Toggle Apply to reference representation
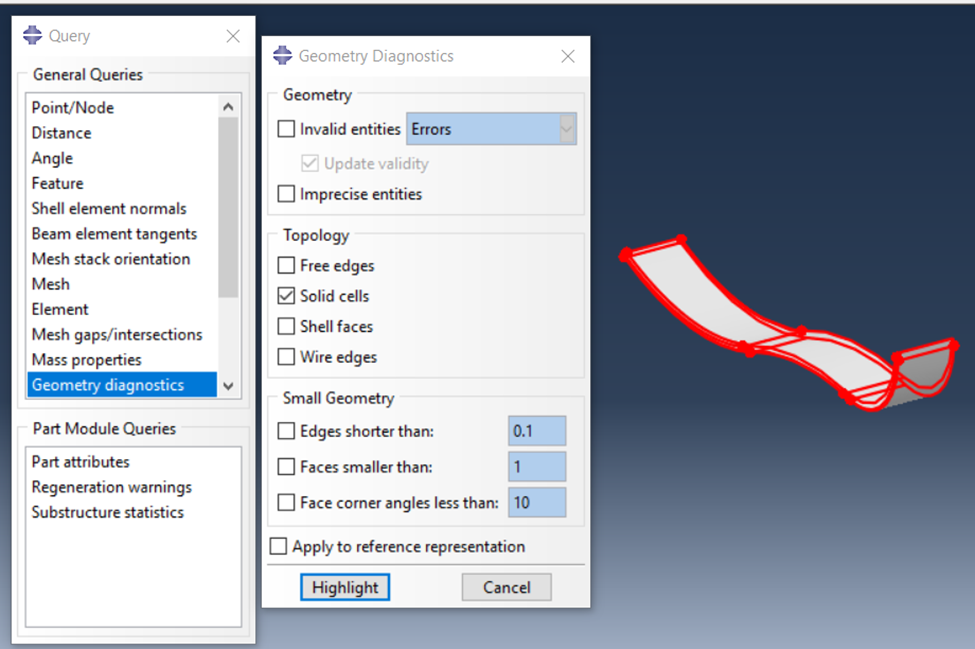The width and height of the screenshot is (975, 649). (279, 546)
